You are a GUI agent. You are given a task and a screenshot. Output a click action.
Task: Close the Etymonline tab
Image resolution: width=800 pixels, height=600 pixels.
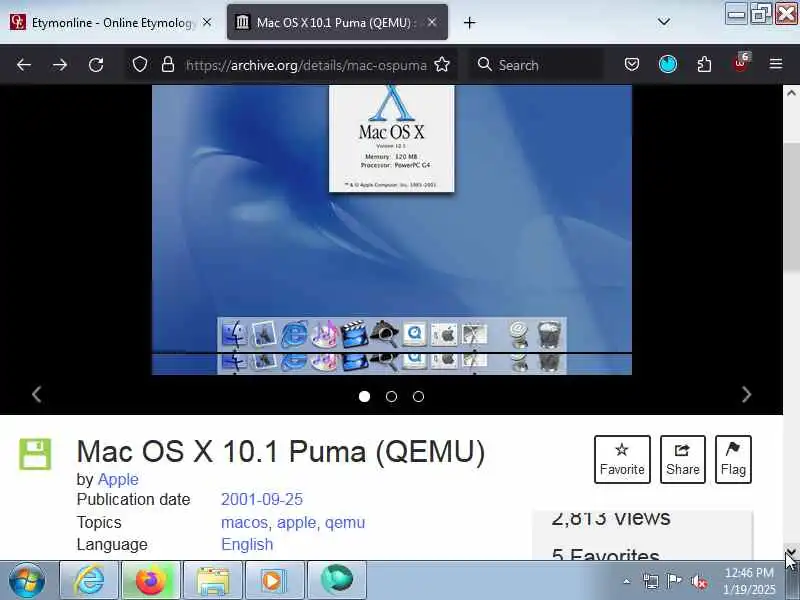pyautogui.click(x=207, y=22)
